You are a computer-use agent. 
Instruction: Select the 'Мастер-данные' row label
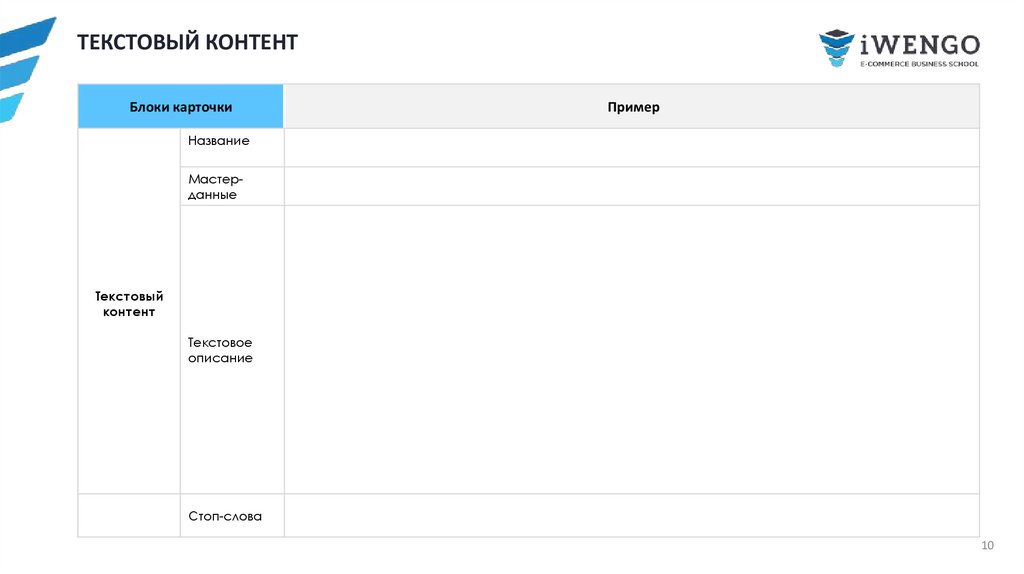216,187
